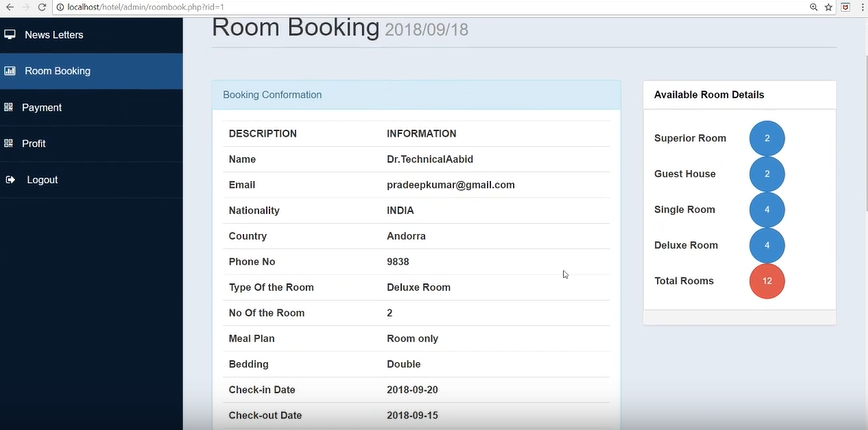Click the Nationality row label
This screenshot has height=430, width=868.
click(254, 210)
